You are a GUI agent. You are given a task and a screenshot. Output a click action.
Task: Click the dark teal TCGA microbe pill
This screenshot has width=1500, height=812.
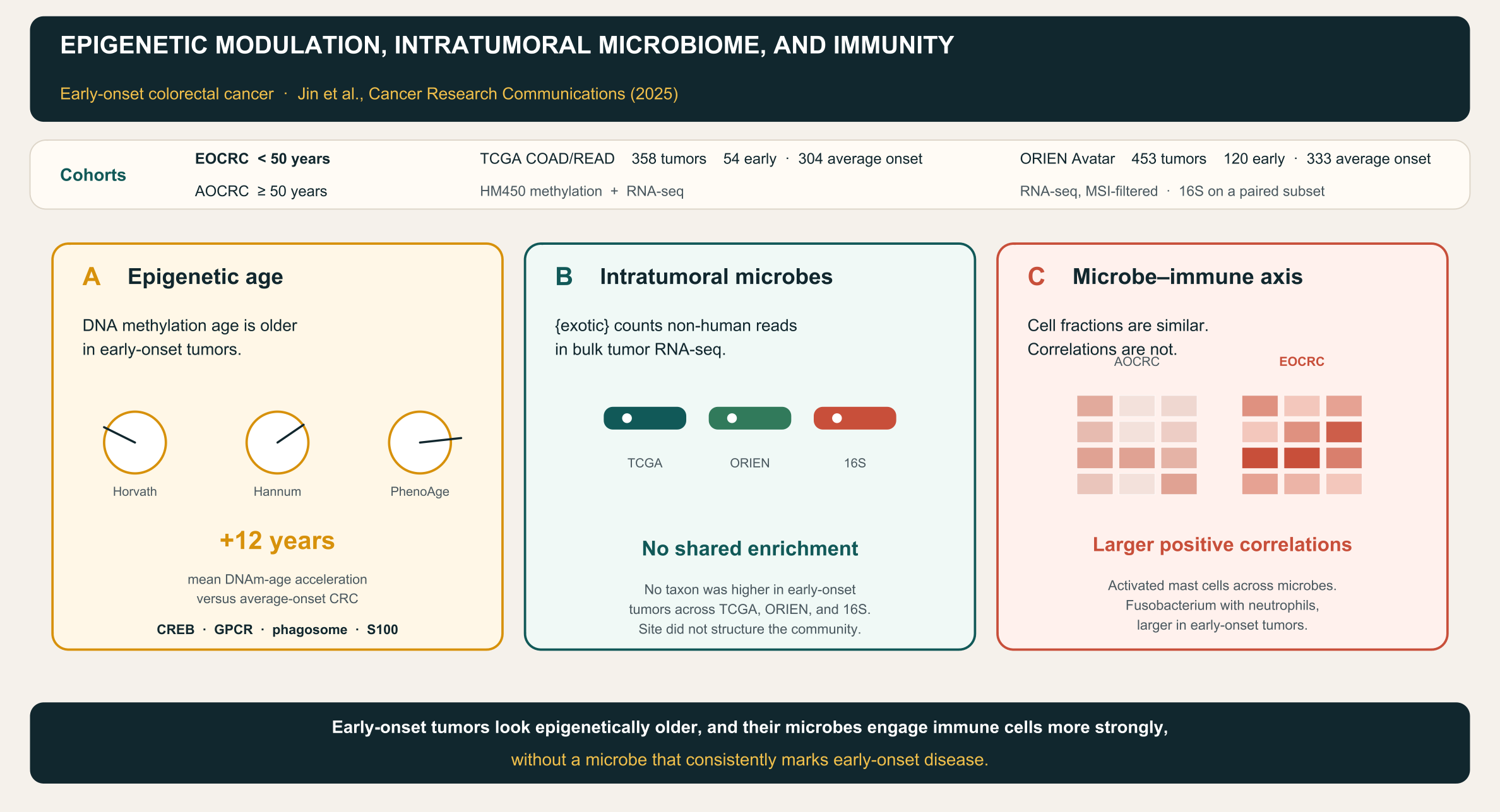coord(645,418)
